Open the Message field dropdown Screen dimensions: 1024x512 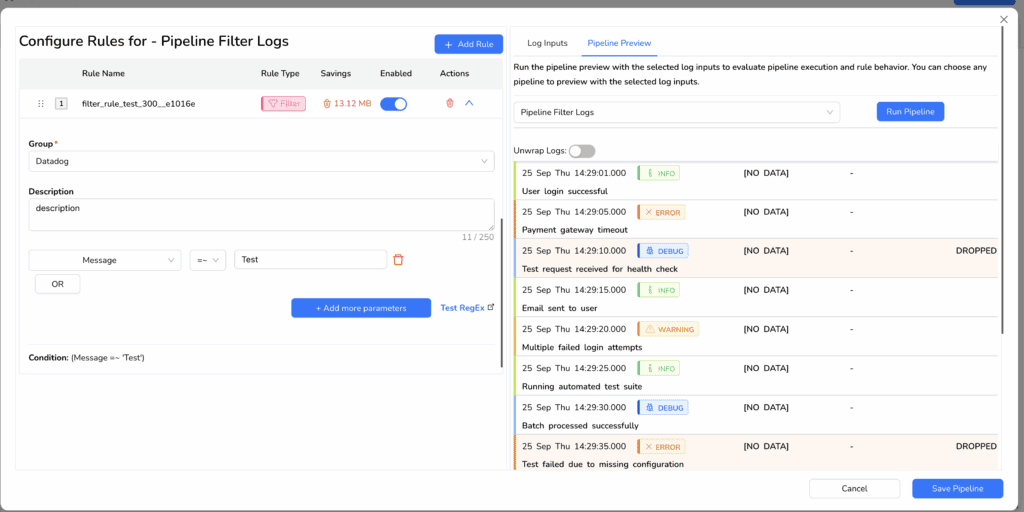105,260
